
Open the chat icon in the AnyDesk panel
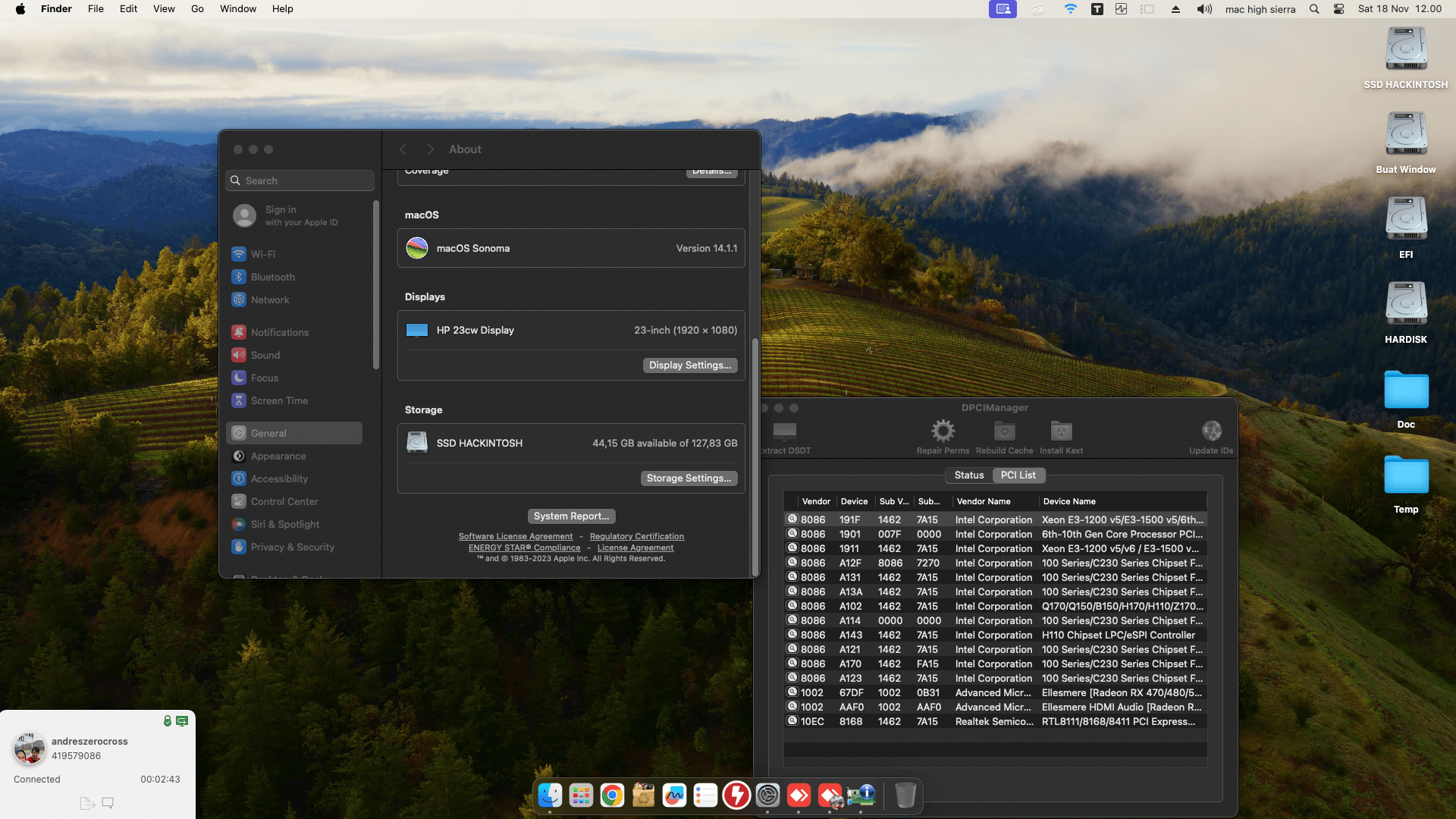click(x=108, y=803)
